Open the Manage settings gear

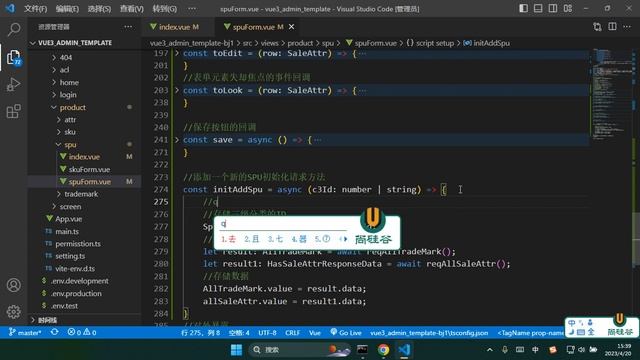tap(14, 312)
